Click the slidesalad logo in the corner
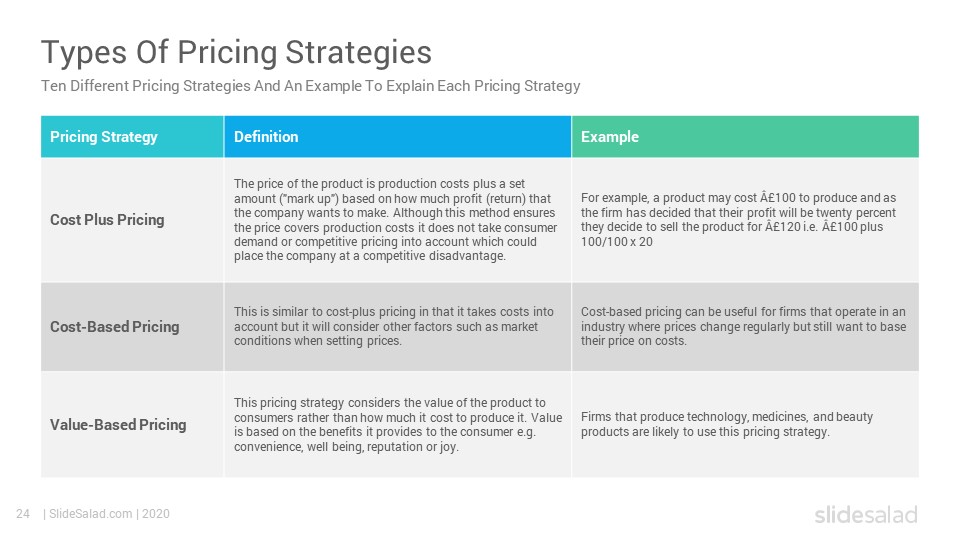The image size is (960, 540). (866, 514)
